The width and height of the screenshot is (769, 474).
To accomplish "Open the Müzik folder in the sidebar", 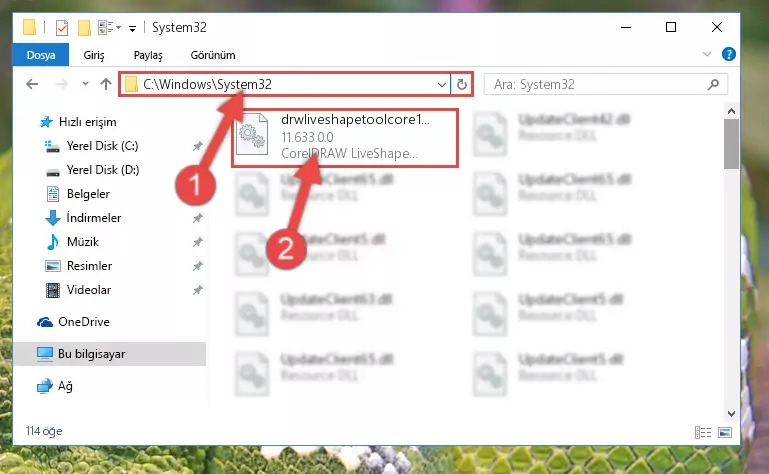I will 83,242.
